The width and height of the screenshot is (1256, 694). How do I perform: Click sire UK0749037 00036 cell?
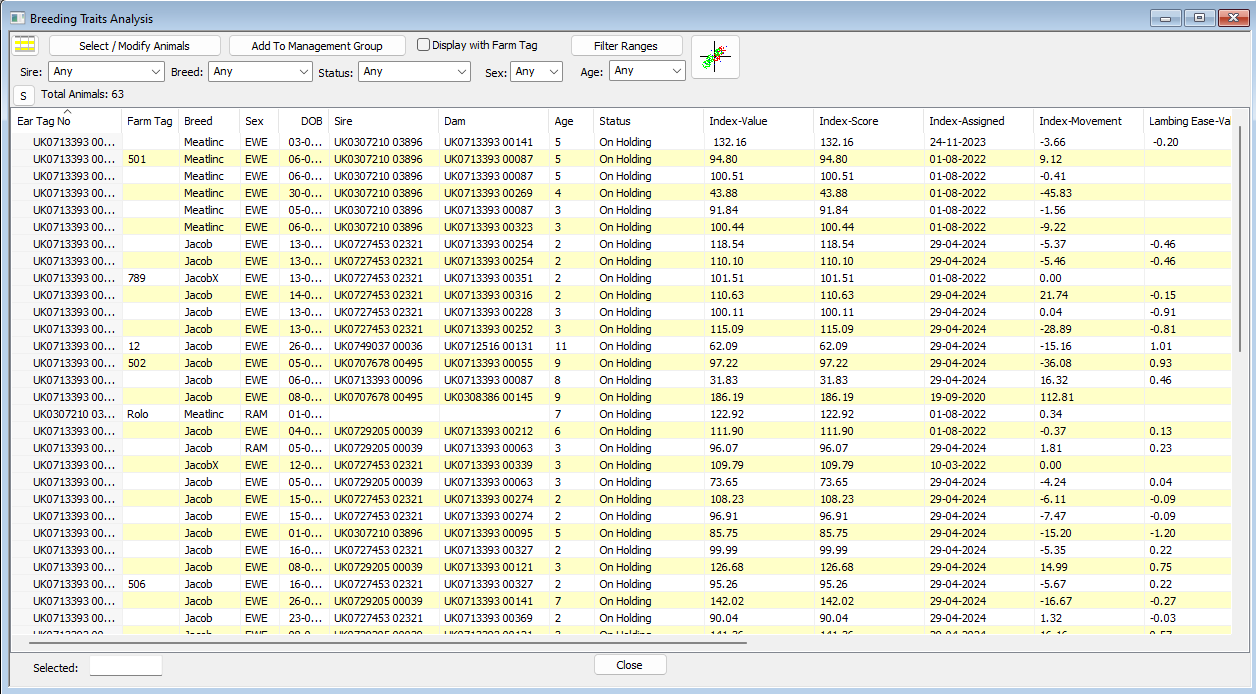(384, 346)
